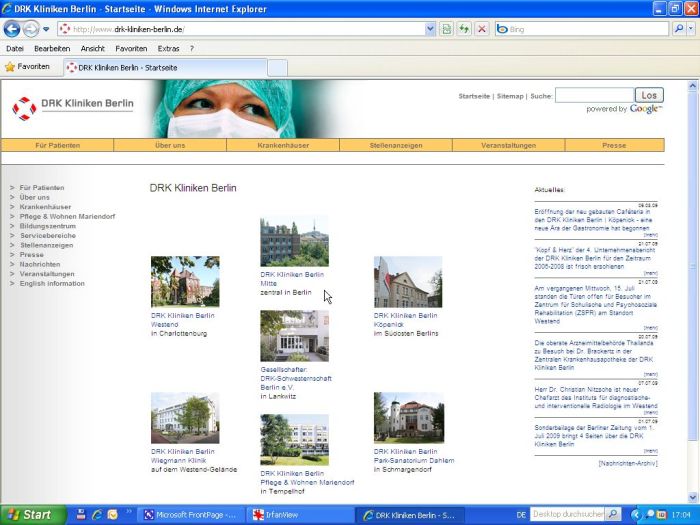This screenshot has width=700, height=525.
Task: Click Bildungszentrum in the left sidebar
Action: tap(48, 226)
